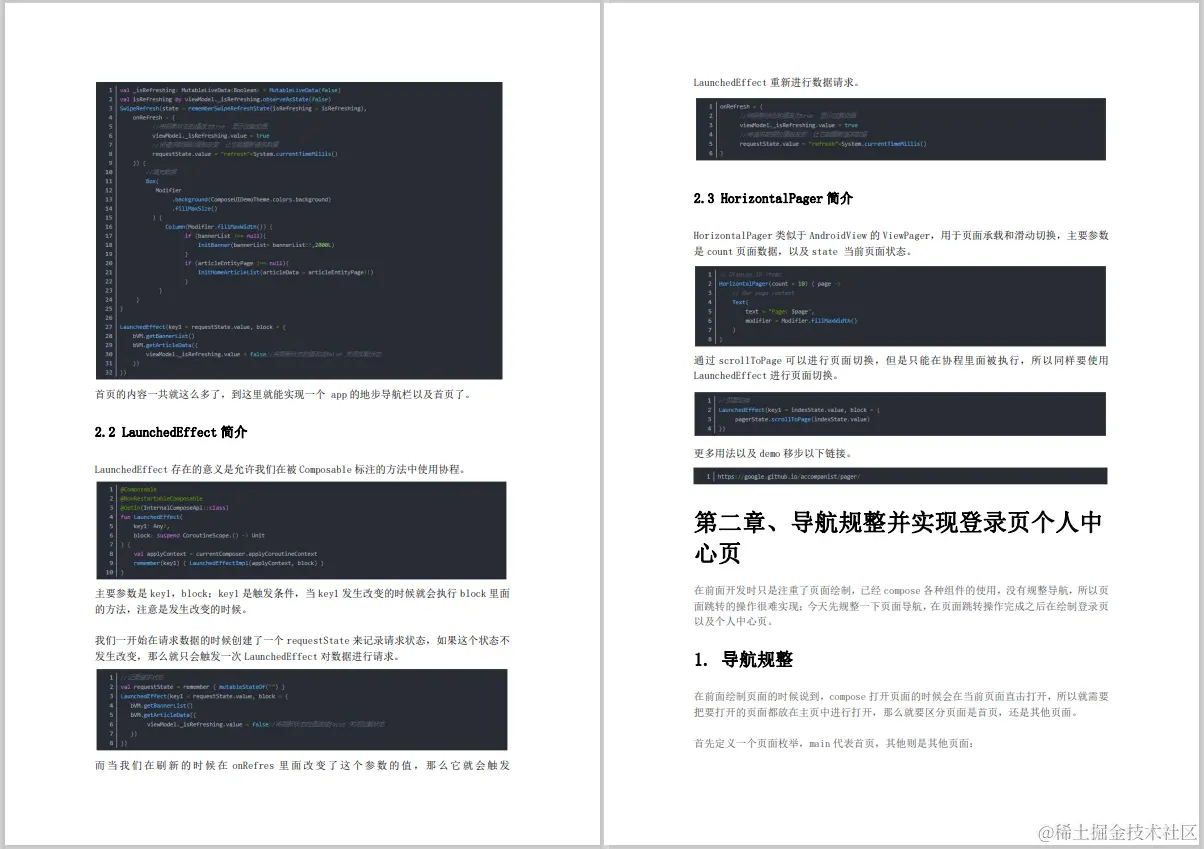This screenshot has height=849, width=1204.
Task: Click the paragraph starting "通过 scrollToPage 可以进行页面切换"
Action: [900, 368]
